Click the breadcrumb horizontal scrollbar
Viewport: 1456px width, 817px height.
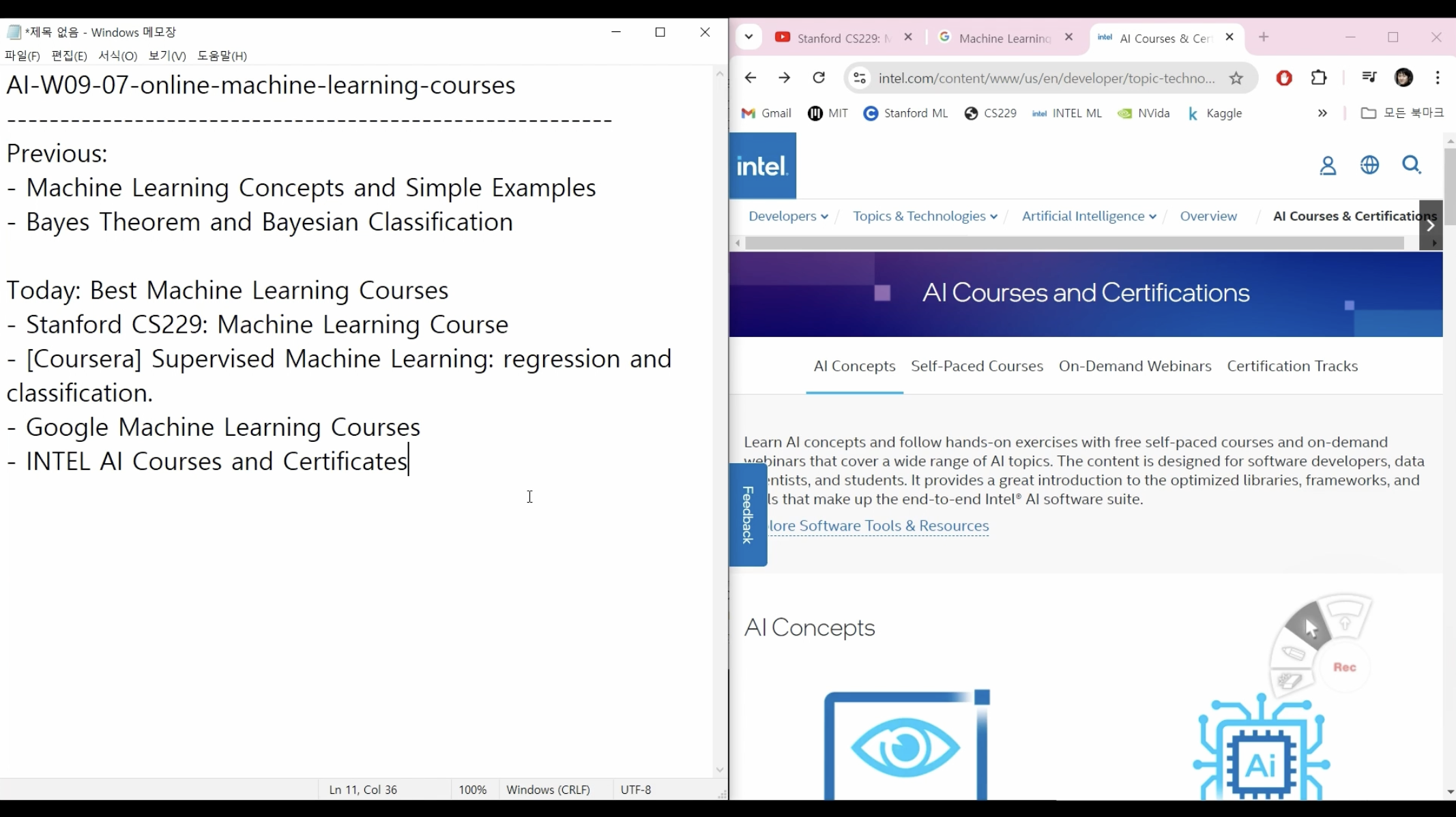[1075, 243]
